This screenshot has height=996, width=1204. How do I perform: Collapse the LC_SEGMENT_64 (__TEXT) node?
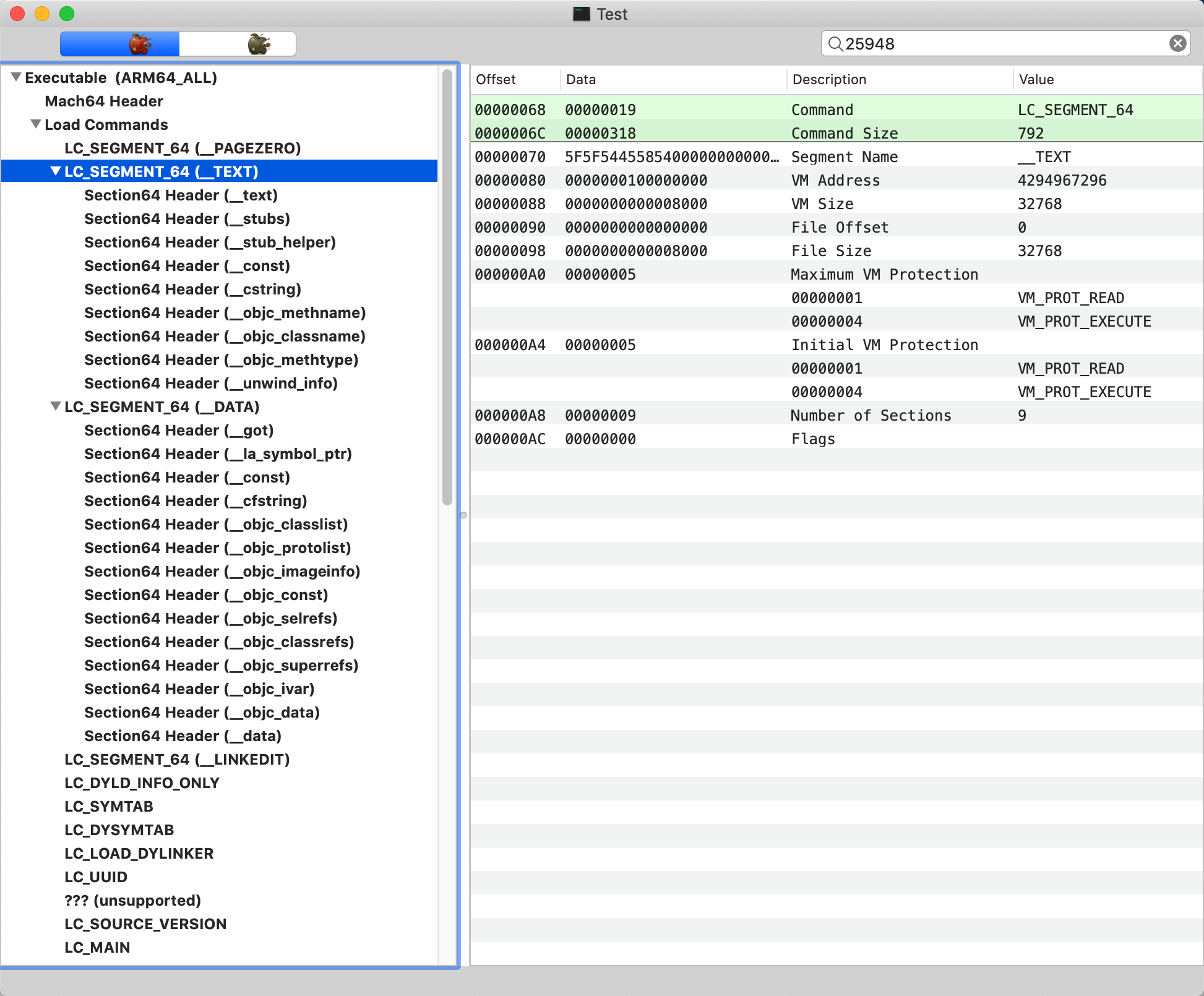[x=56, y=171]
